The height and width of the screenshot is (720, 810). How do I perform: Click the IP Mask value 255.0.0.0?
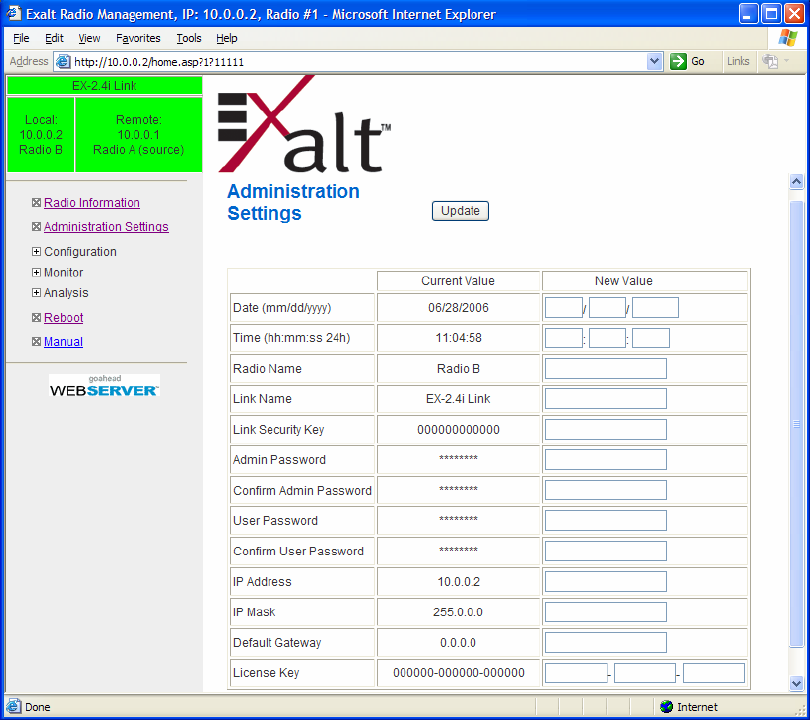[x=458, y=612]
